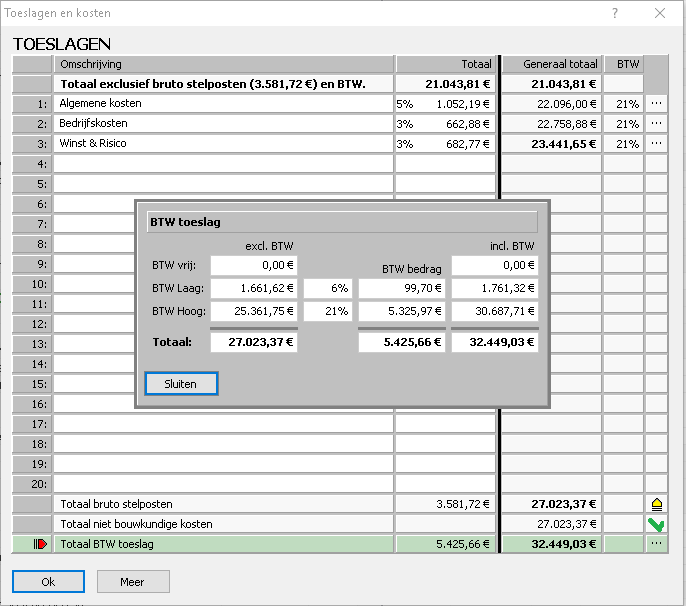Viewport: 686px width, 606px height.
Task: Click the Winst & Risico 3% totaal cell
Action: pos(445,144)
